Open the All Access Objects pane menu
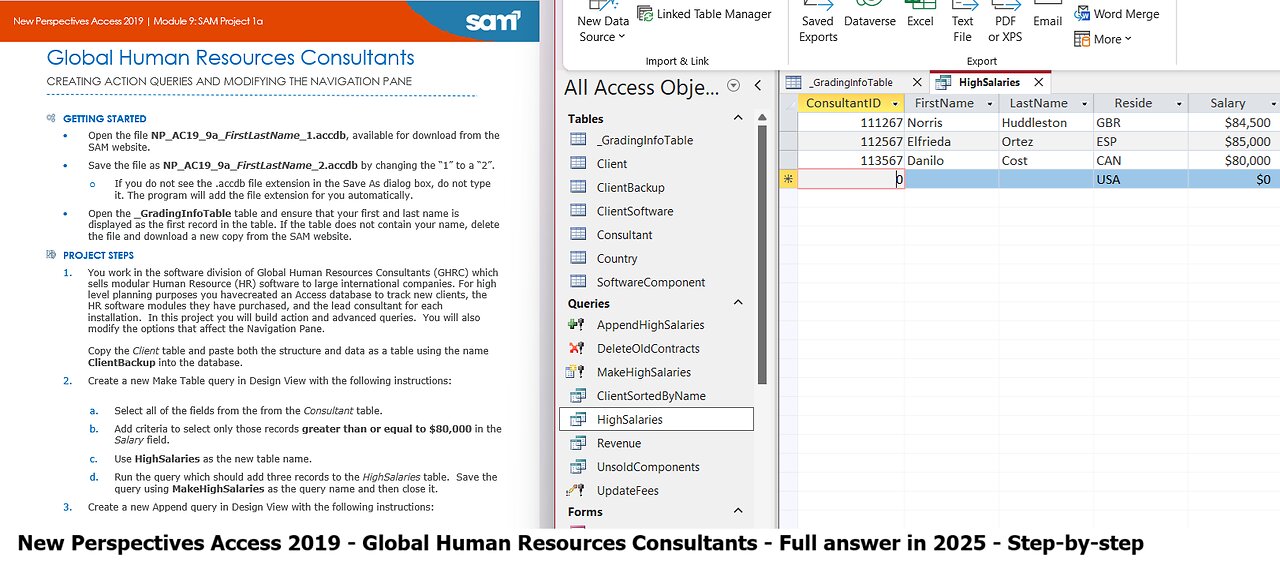1280x565 pixels. point(734,86)
